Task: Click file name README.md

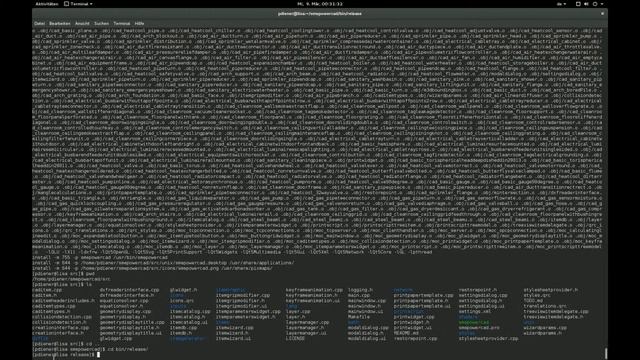Action: pos(406,333)
